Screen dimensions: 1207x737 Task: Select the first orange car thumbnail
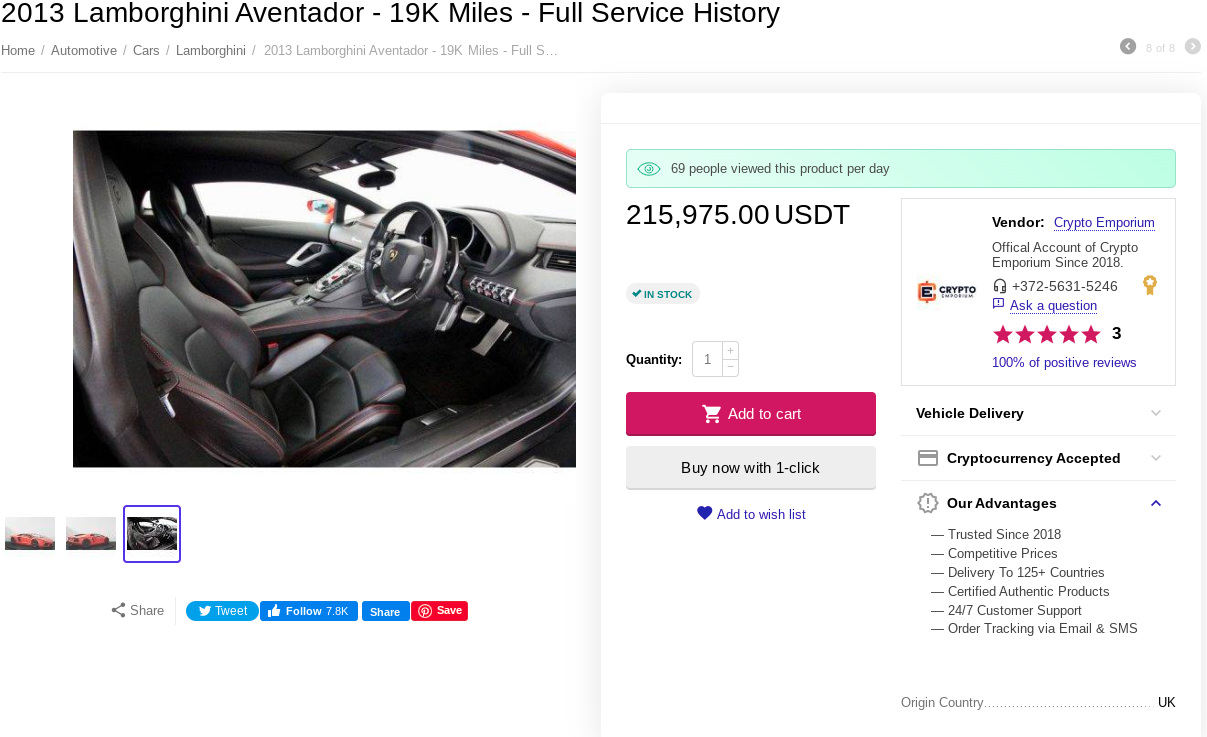(x=30, y=534)
